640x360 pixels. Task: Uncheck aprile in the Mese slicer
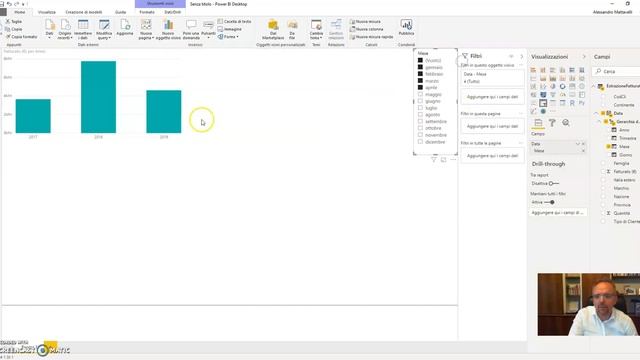420,87
